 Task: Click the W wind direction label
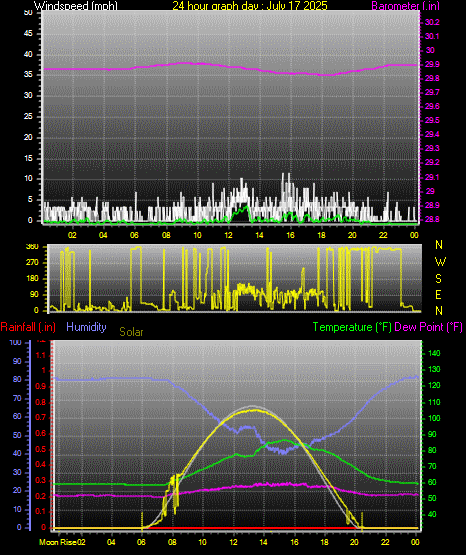pyautogui.click(x=440, y=262)
